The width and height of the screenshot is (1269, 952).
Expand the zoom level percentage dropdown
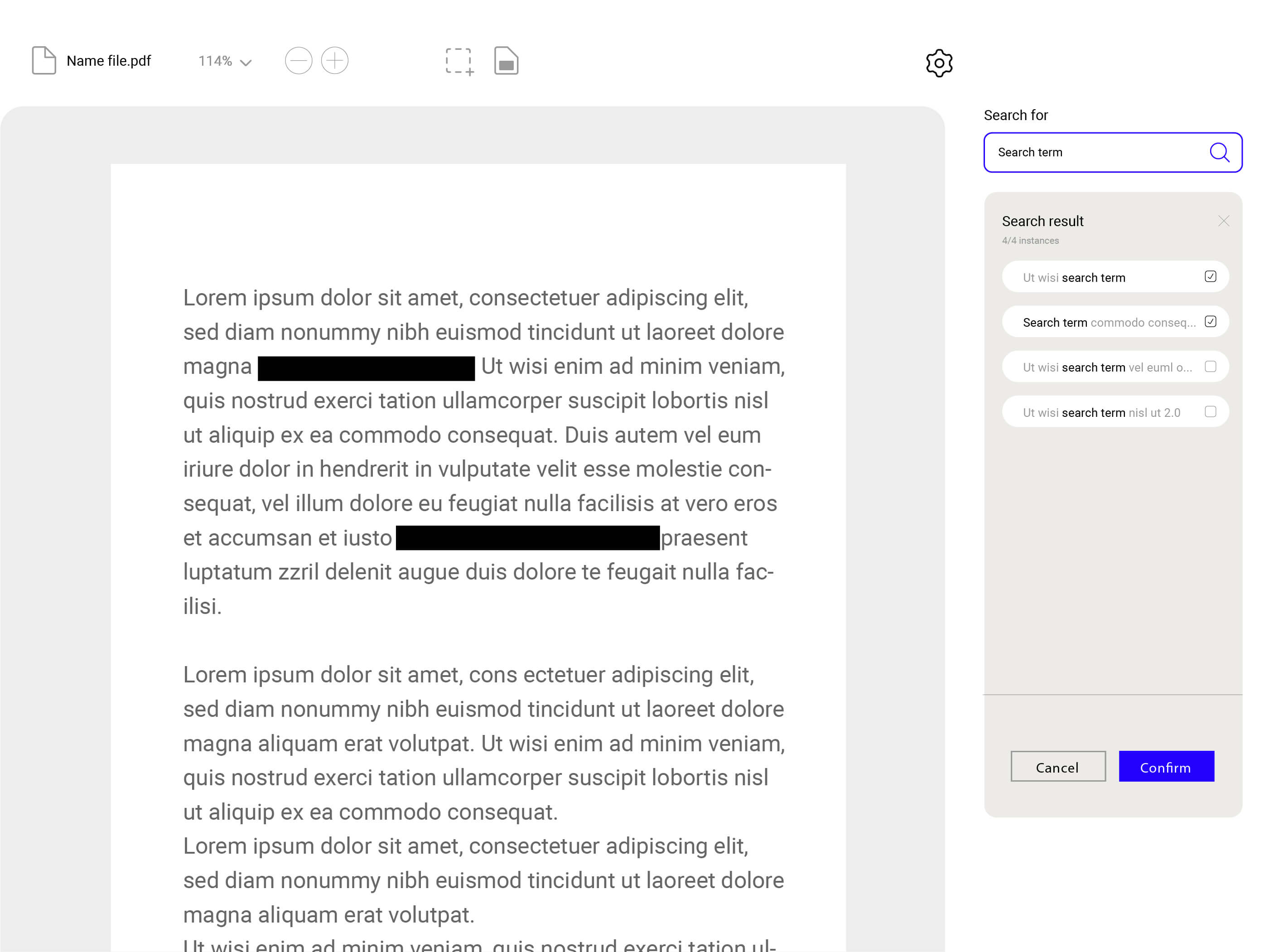click(247, 61)
